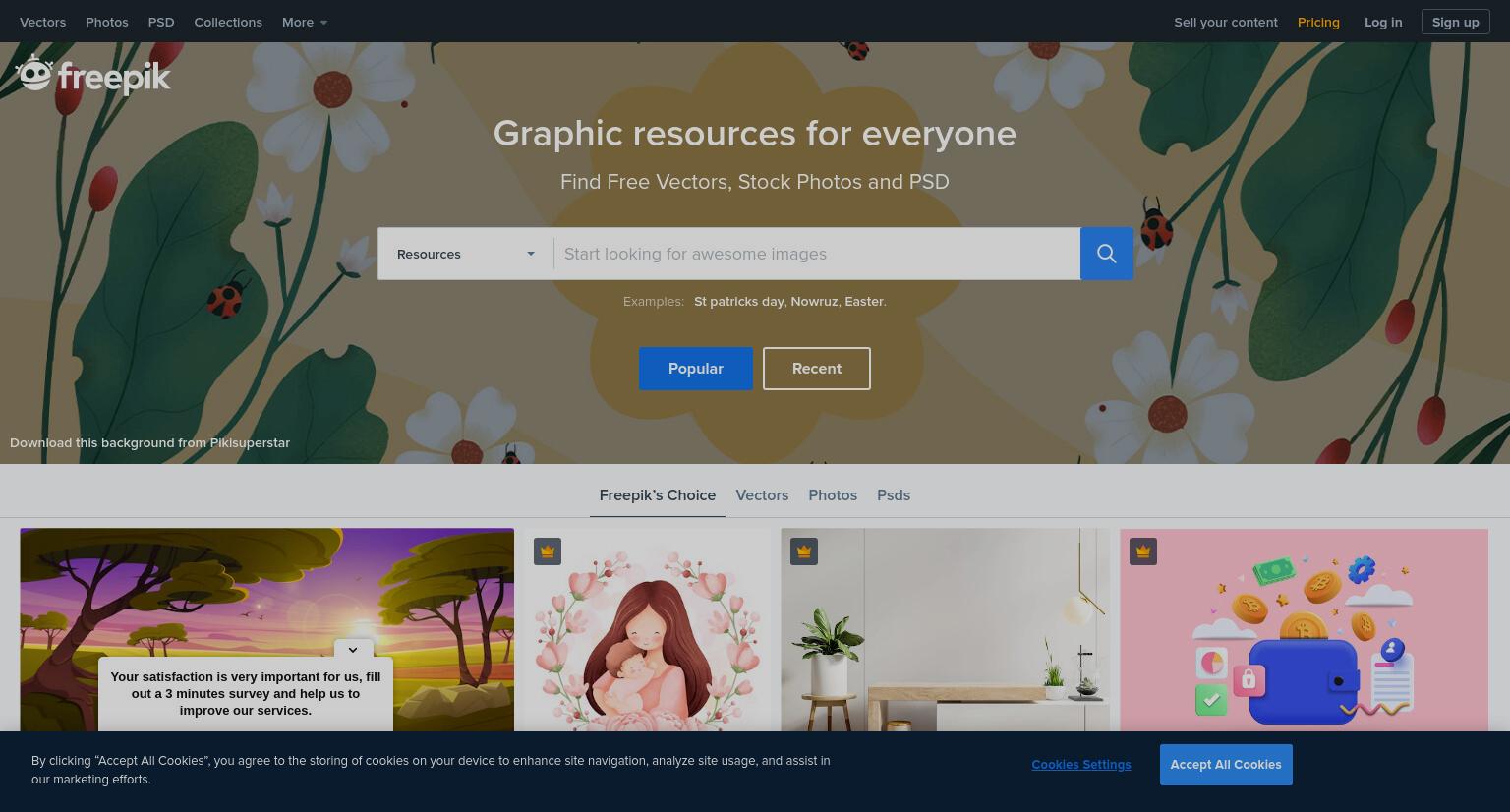Open Collections in the top navigation
This screenshot has height=812, width=1510.
pos(228,22)
